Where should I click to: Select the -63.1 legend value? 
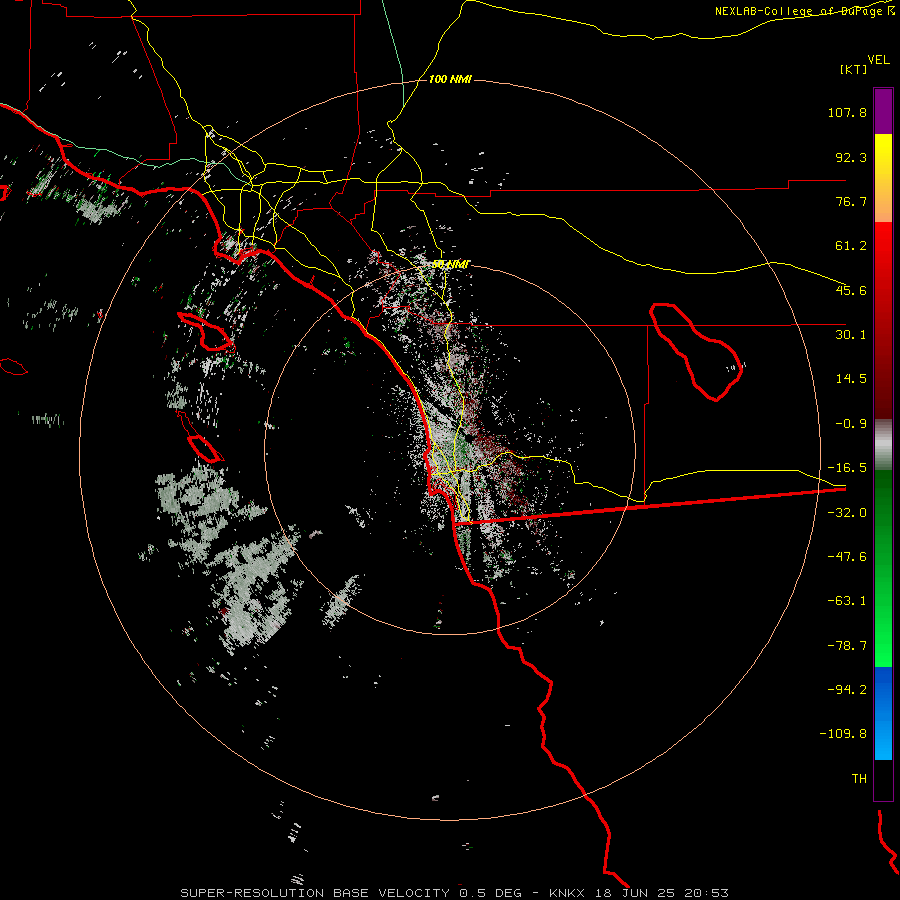click(847, 601)
